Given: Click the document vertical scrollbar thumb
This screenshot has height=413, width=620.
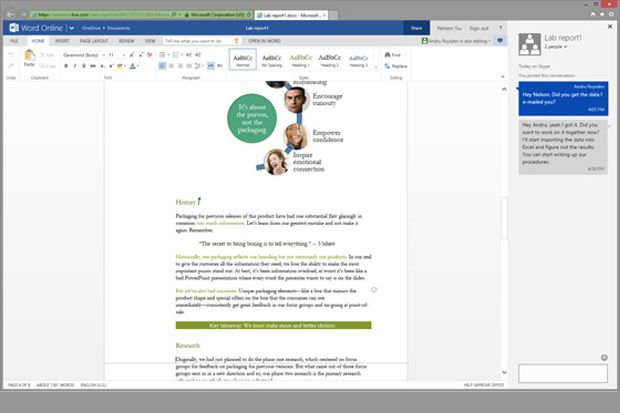Looking at the screenshot, I should (x=504, y=218).
